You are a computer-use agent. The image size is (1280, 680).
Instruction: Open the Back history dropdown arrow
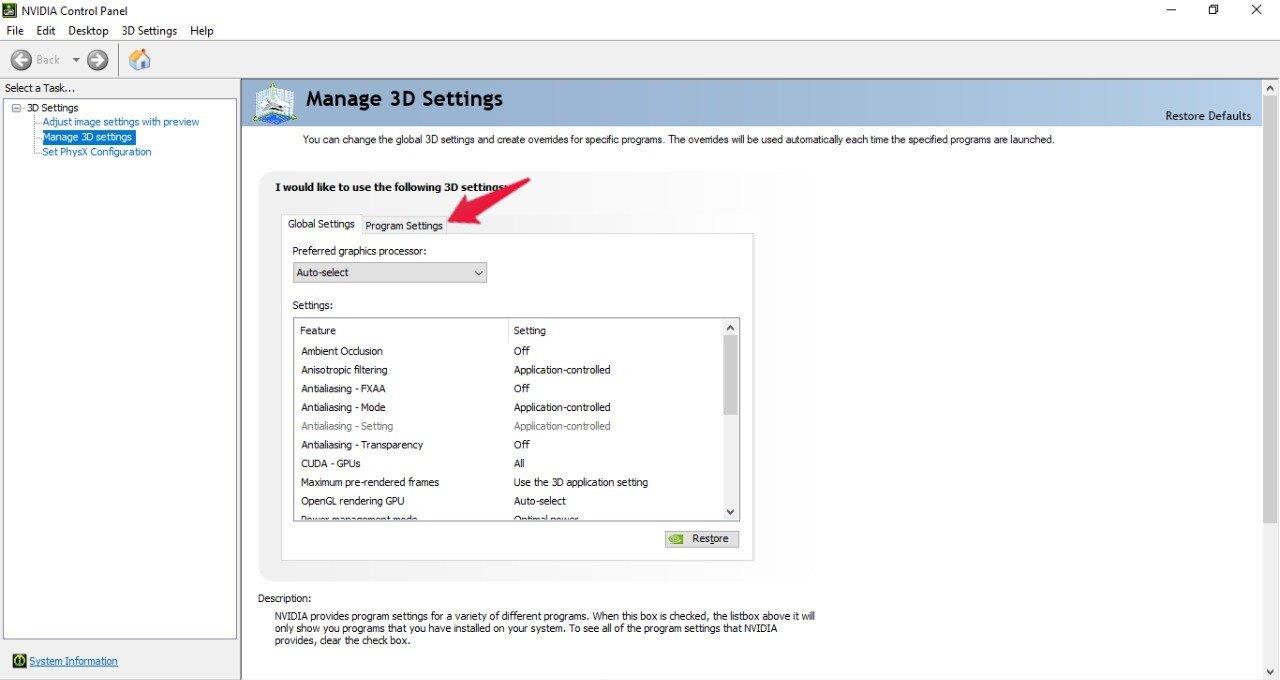[75, 60]
